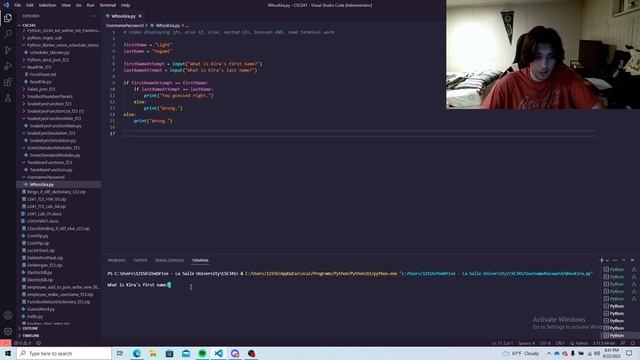This screenshot has width=640, height=360.
Task: Click the Ln, Col status bar indicator
Action: 502,343
